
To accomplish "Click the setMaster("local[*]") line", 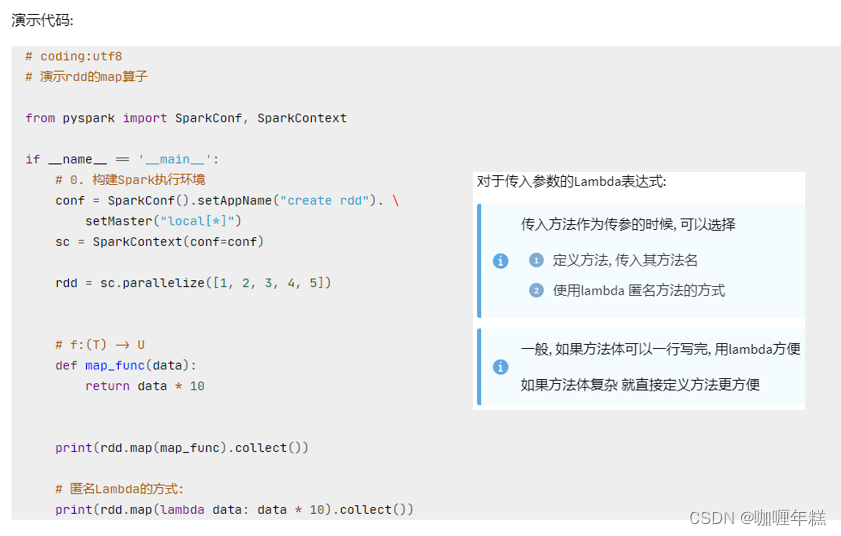I will (x=163, y=221).
